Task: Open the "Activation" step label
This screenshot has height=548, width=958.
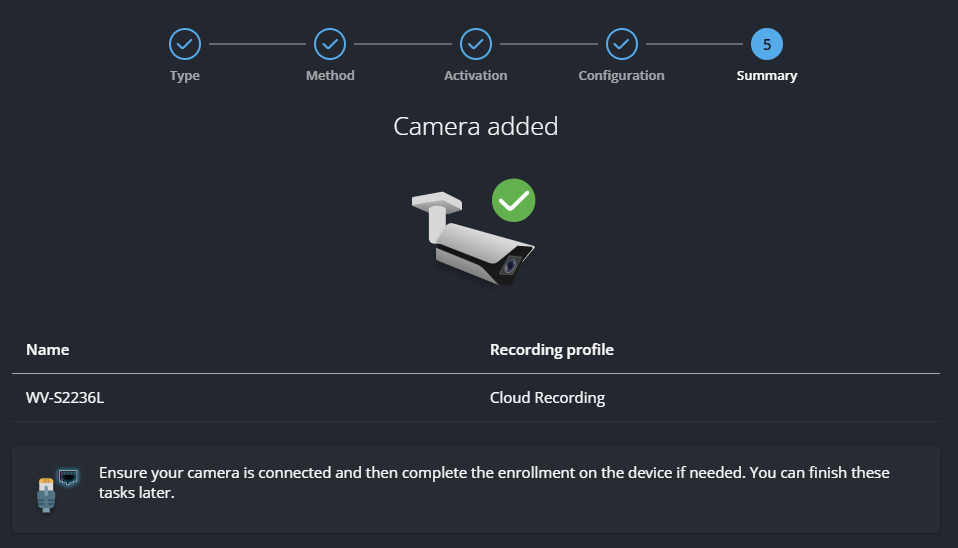Action: pos(476,76)
